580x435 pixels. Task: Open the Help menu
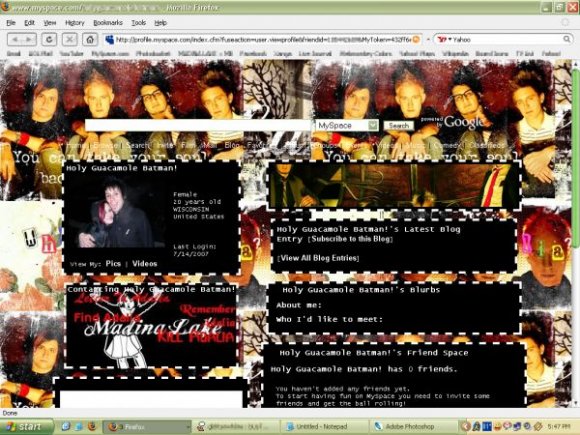pos(161,23)
